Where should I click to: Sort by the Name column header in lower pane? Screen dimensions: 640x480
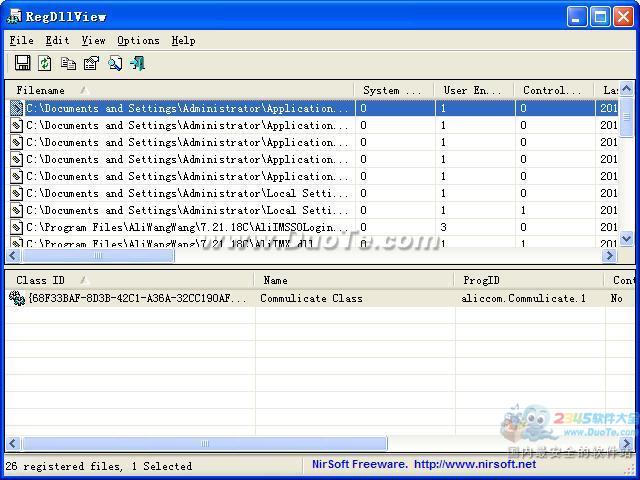354,280
